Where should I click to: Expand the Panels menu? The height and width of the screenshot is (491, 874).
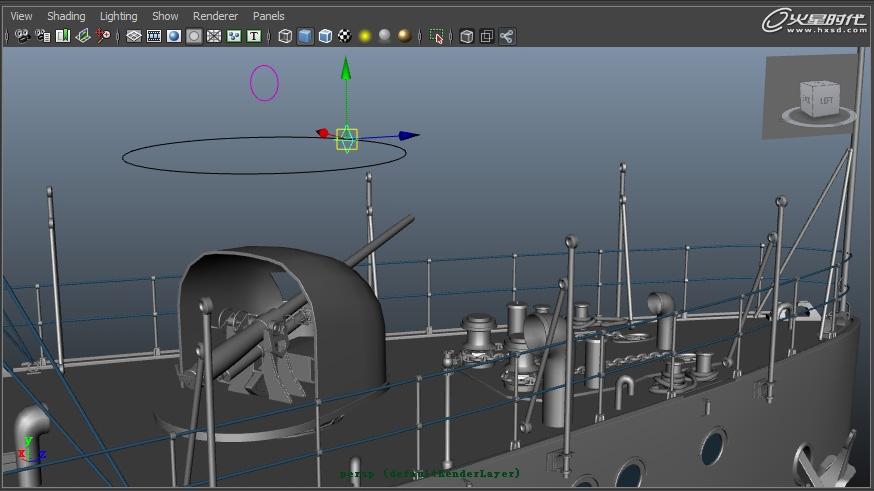click(x=268, y=16)
